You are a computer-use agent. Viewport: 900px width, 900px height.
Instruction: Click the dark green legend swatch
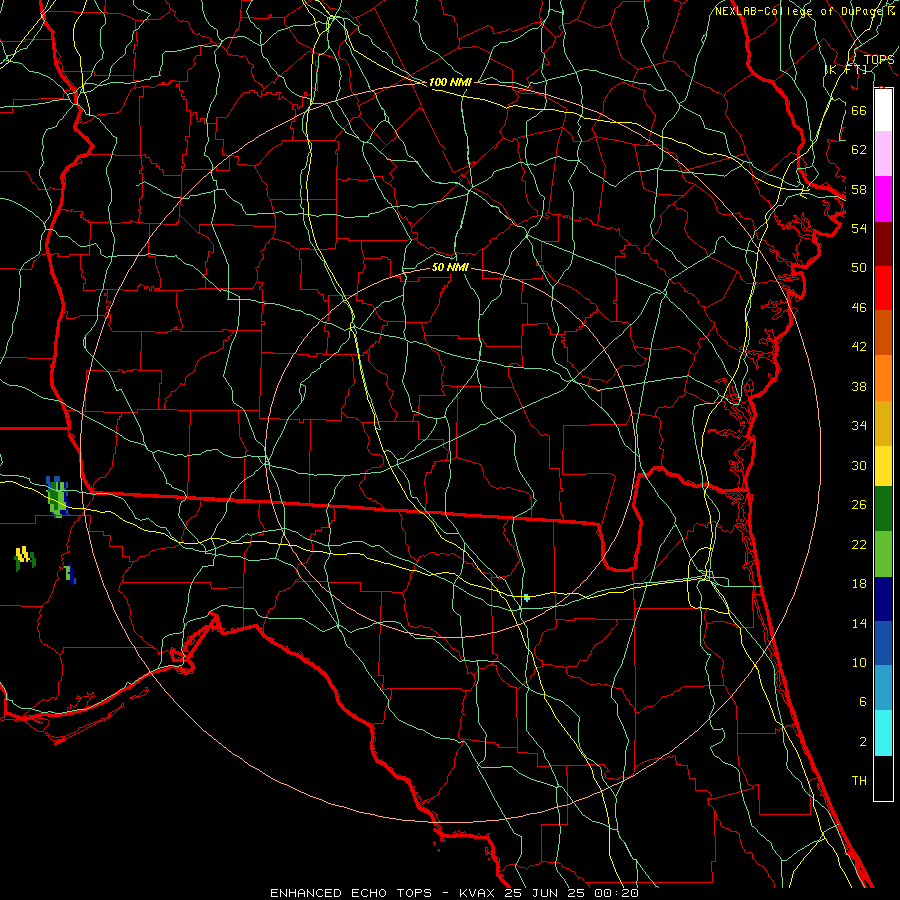(x=883, y=509)
